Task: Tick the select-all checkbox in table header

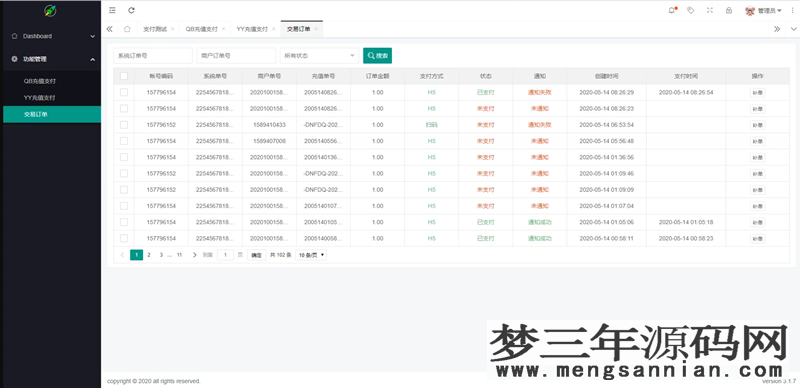Action: (x=124, y=76)
